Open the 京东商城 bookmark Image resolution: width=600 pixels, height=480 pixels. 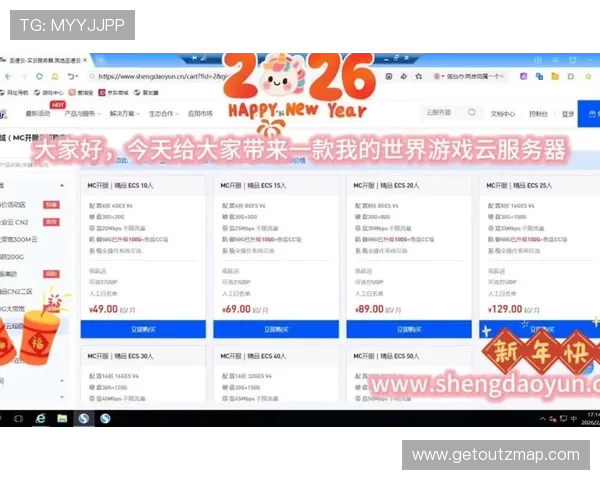[113, 93]
